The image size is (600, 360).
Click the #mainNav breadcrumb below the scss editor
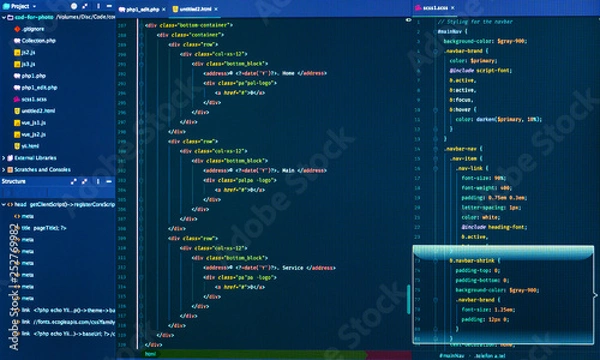[x=452, y=356]
